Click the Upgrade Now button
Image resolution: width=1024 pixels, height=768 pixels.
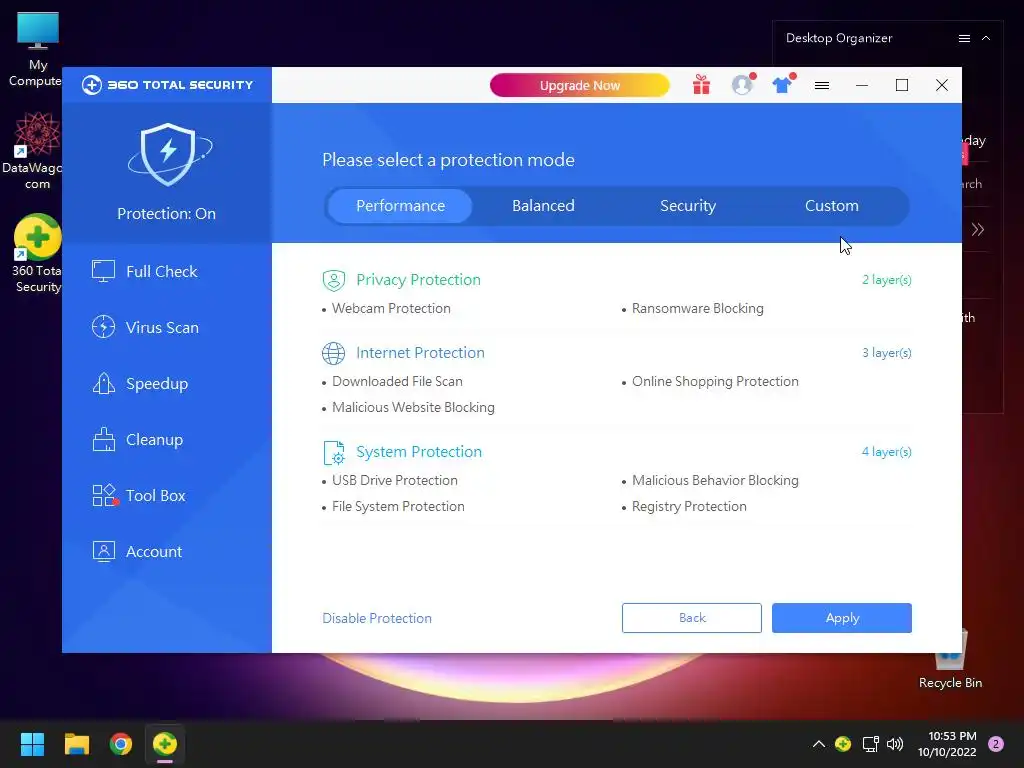click(580, 86)
